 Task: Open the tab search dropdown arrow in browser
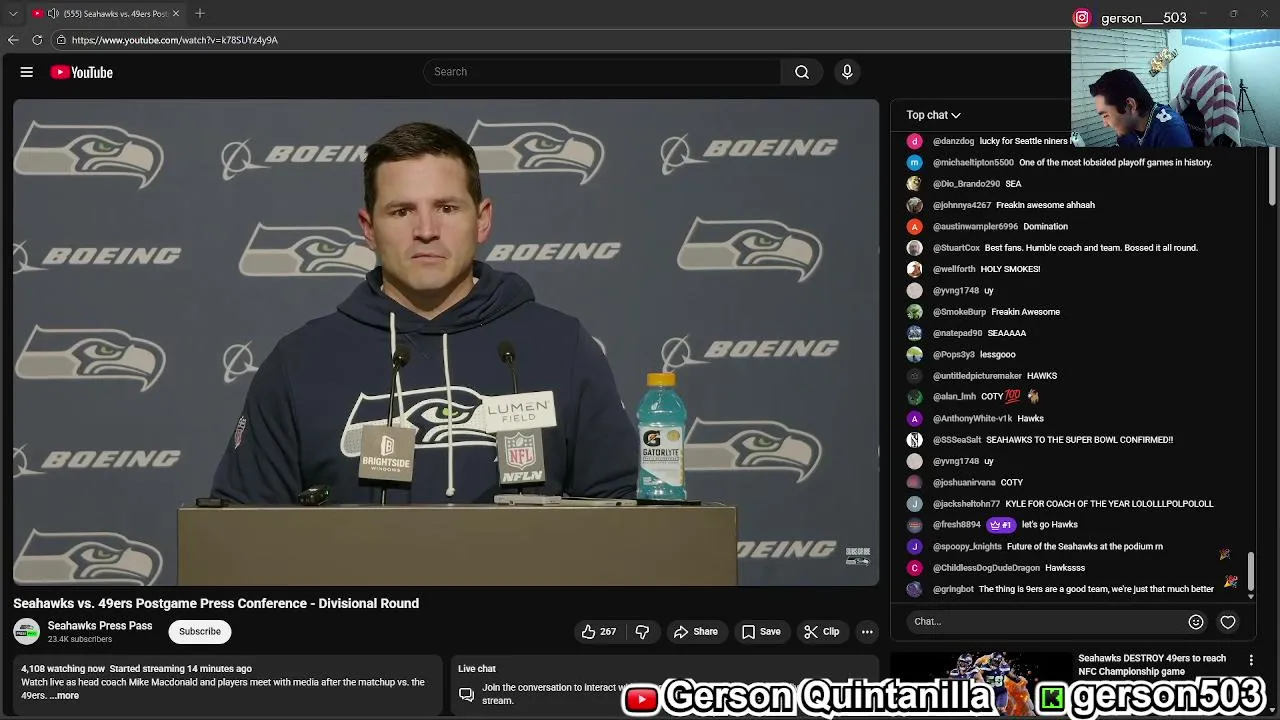(13, 14)
